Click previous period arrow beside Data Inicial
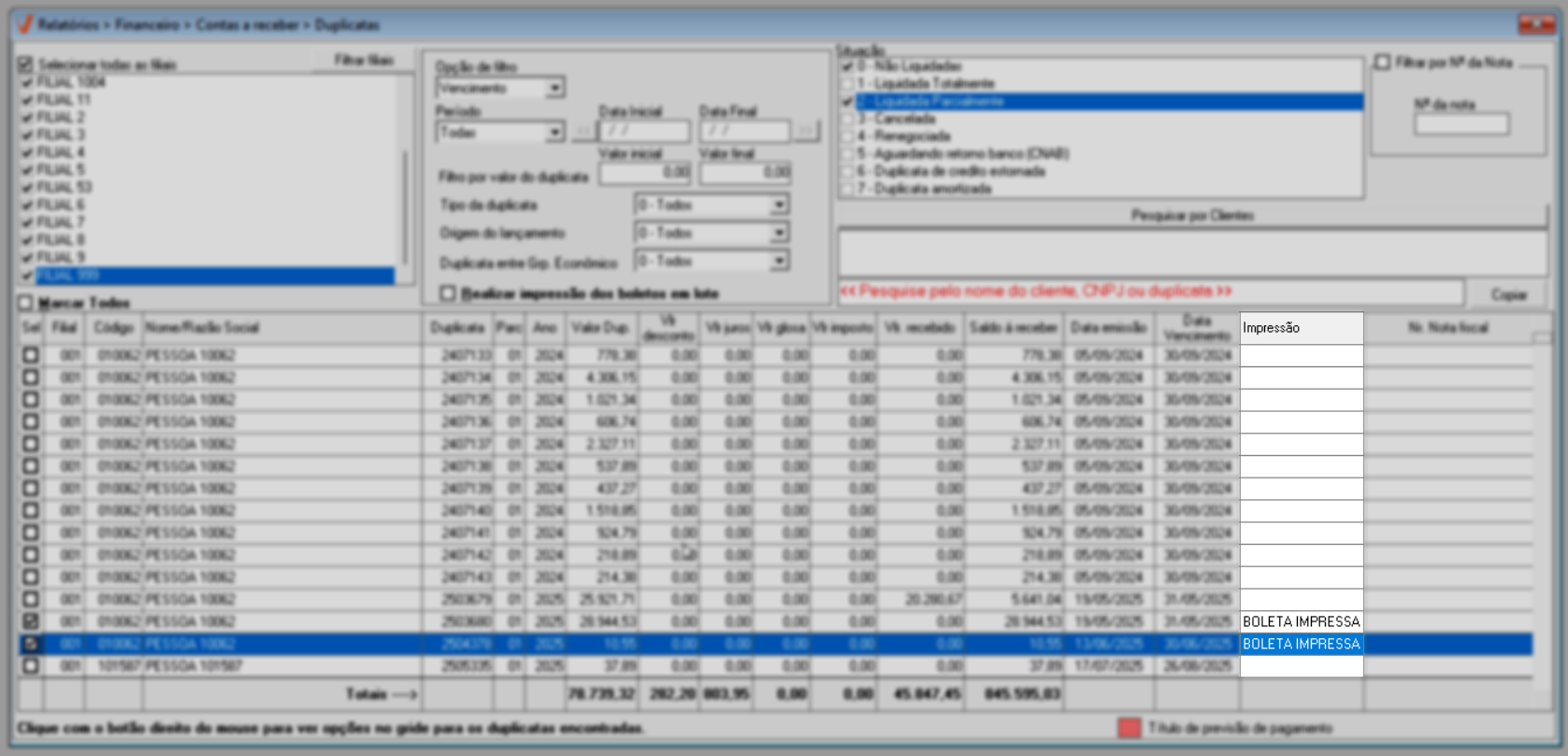The width and height of the screenshot is (1568, 756). tap(583, 132)
